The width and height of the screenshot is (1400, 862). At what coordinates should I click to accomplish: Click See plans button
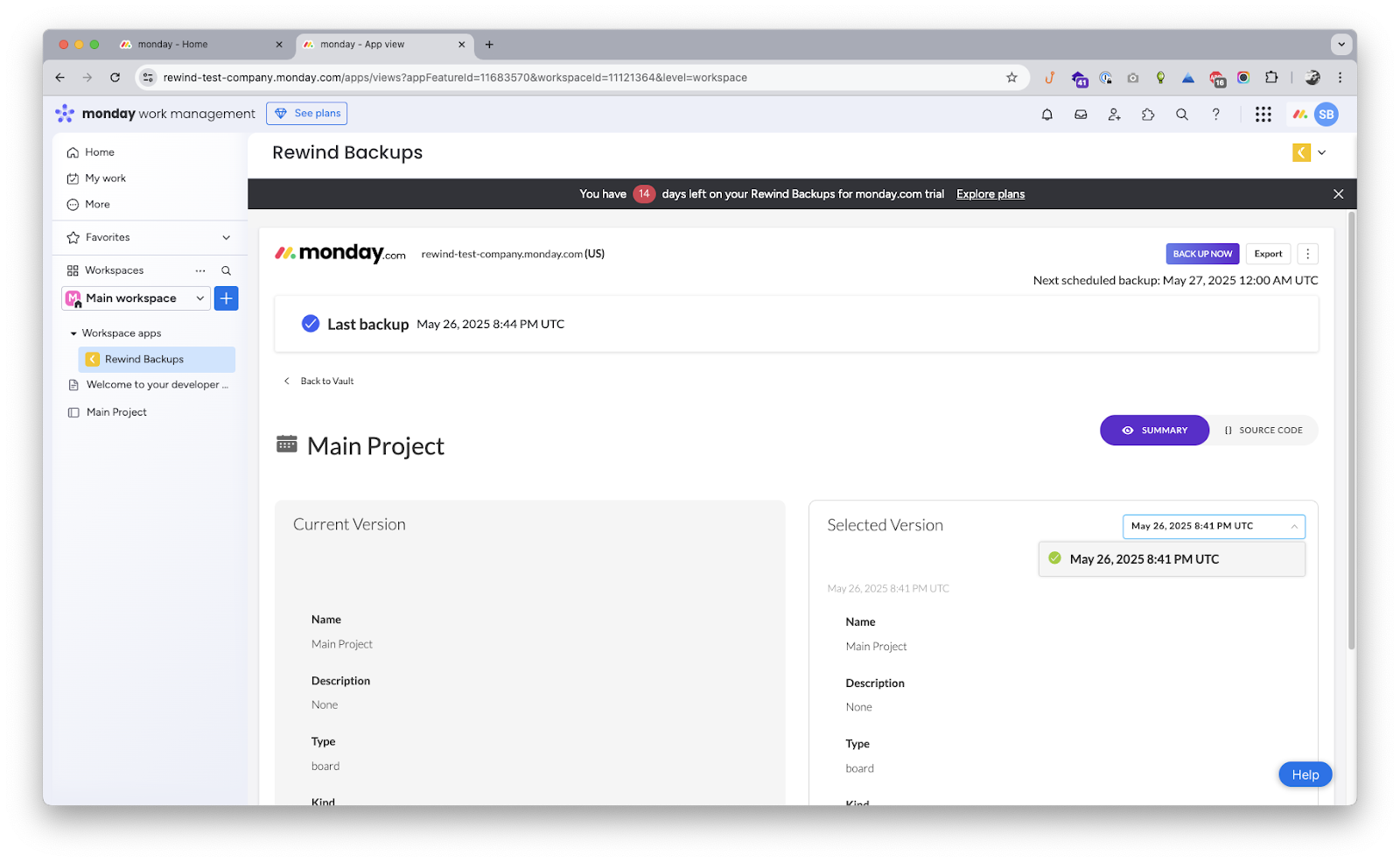[x=306, y=114]
